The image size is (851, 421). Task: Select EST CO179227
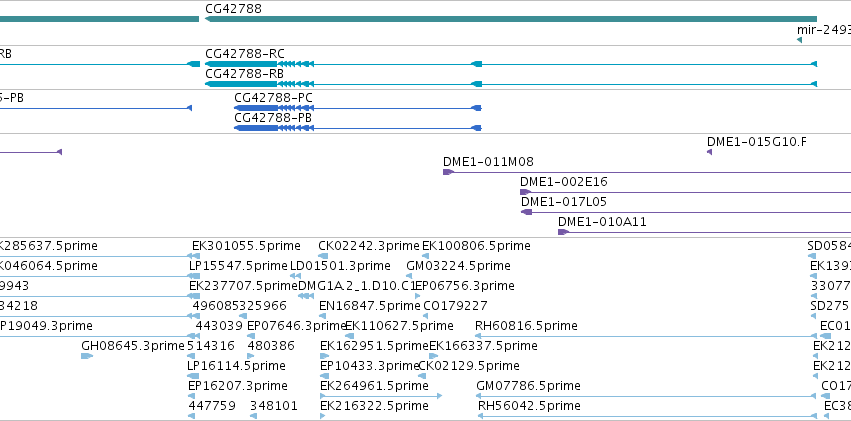click(455, 306)
